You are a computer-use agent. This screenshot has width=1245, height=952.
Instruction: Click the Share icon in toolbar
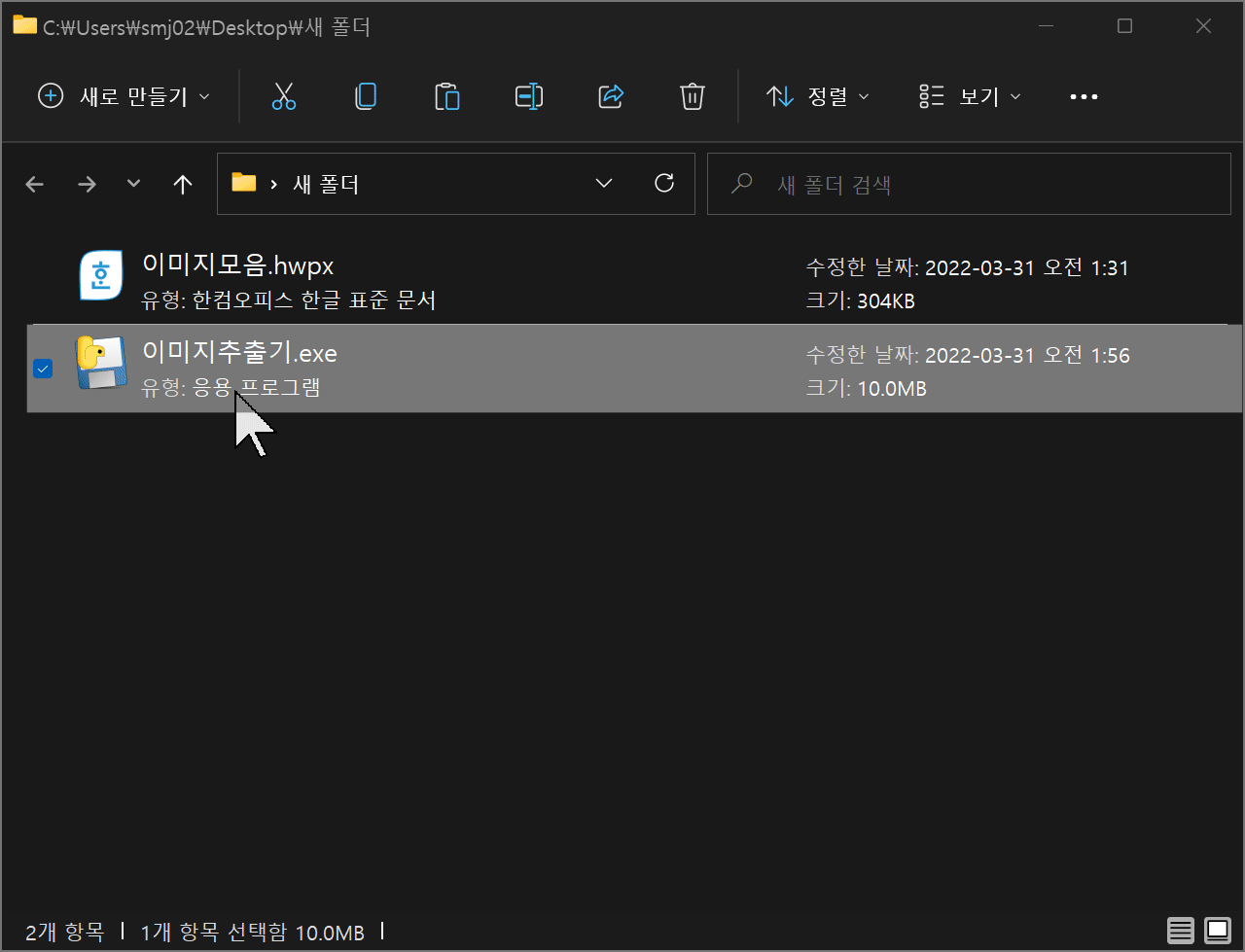pyautogui.click(x=610, y=96)
